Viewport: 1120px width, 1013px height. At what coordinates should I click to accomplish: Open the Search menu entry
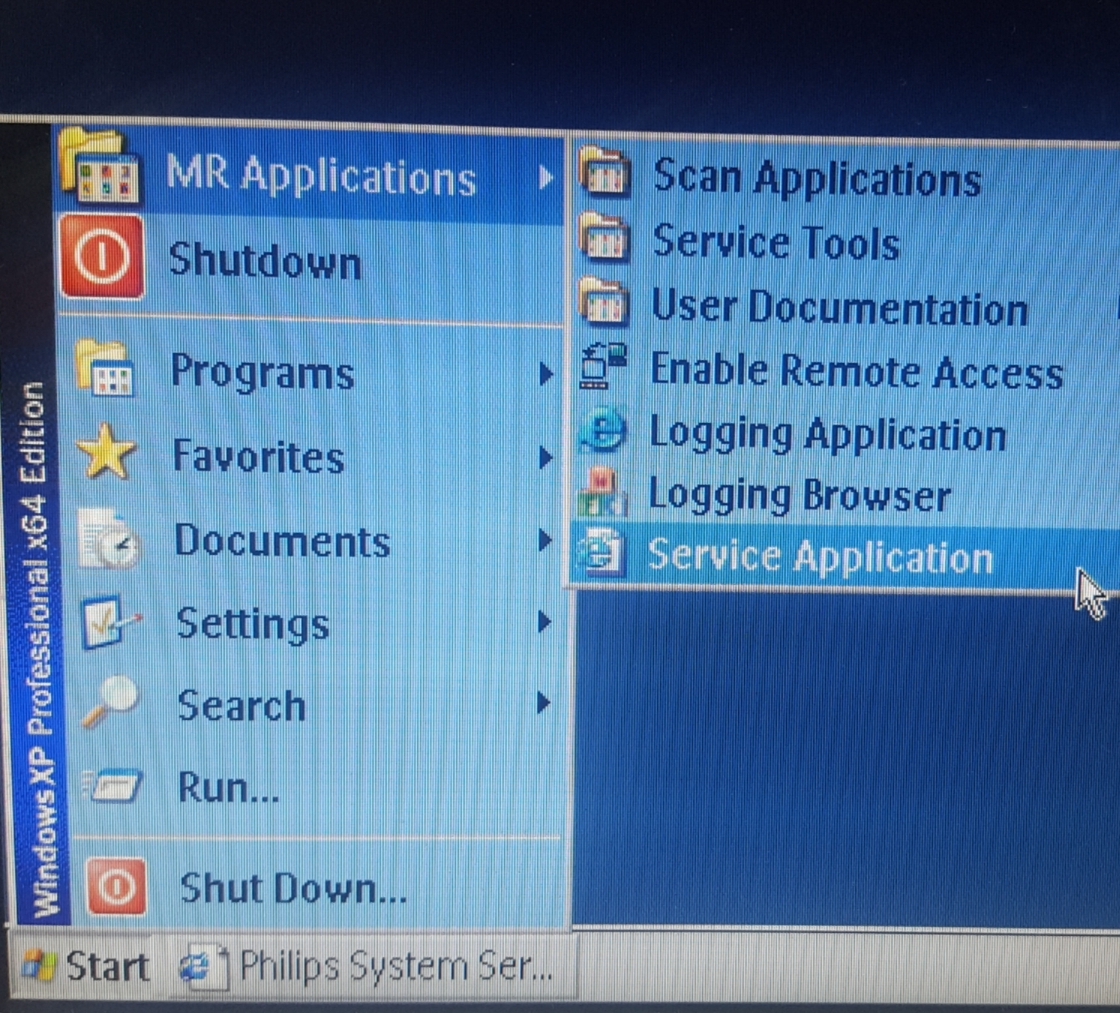[314, 704]
